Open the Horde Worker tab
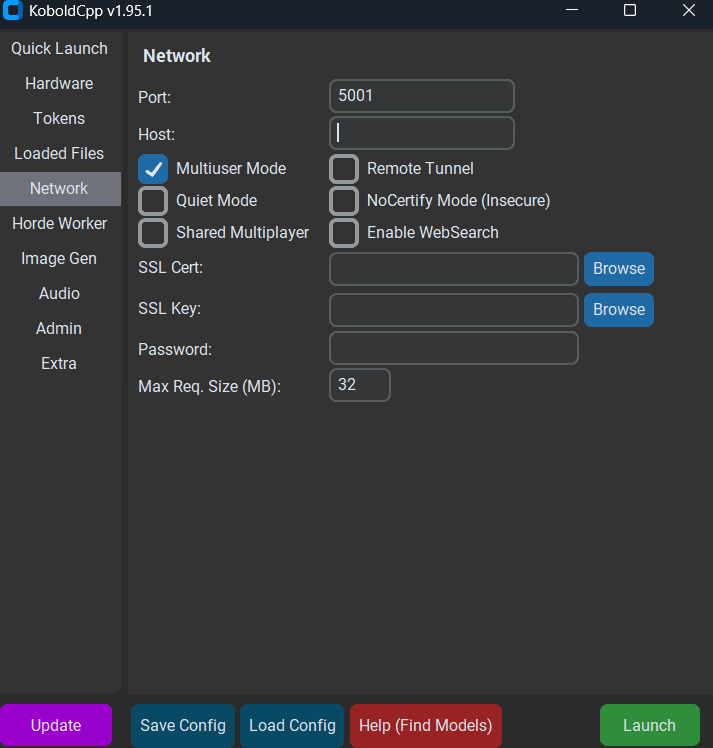Image resolution: width=713 pixels, height=748 pixels. coord(59,223)
